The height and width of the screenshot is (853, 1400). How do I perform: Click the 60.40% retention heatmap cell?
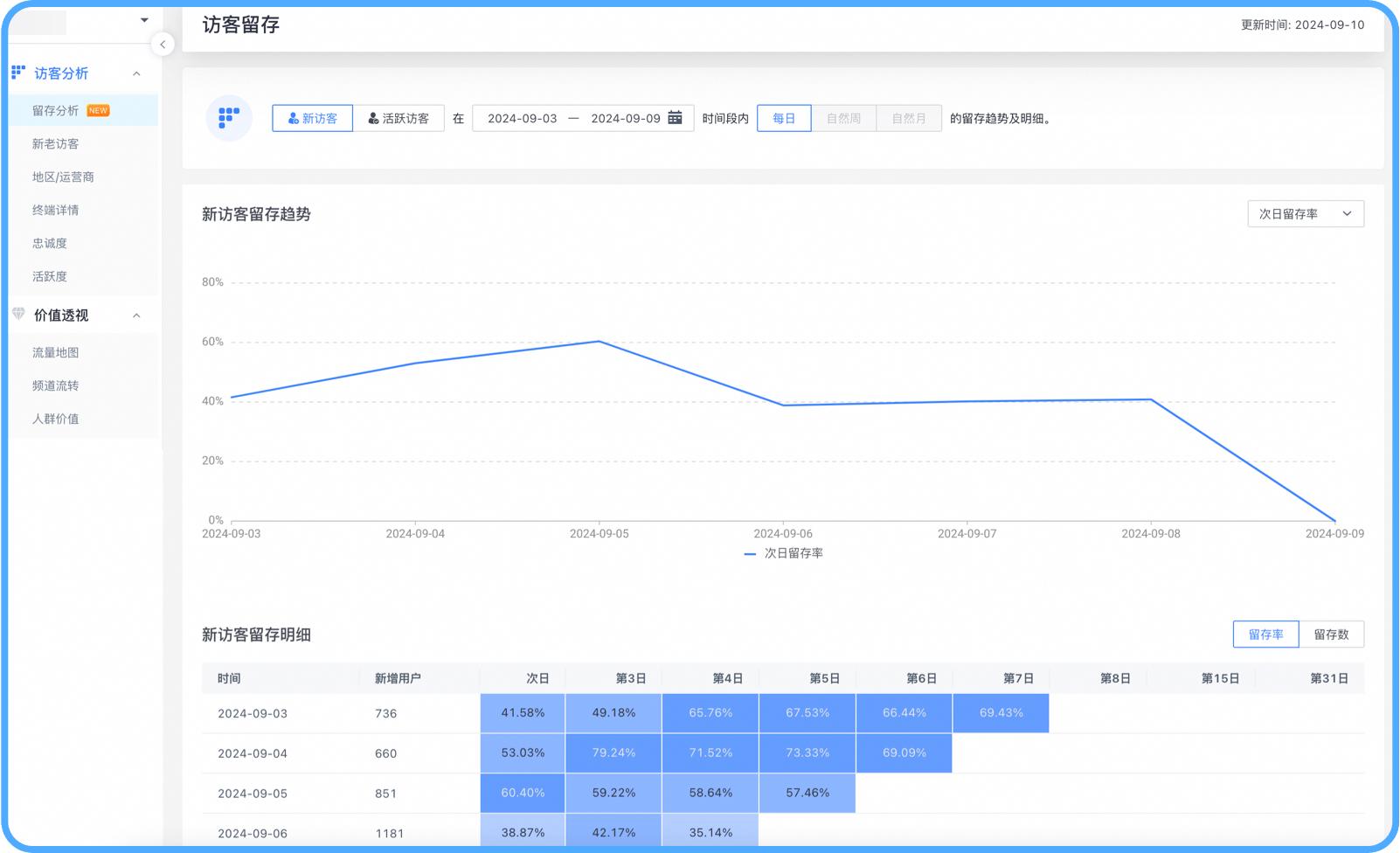pyautogui.click(x=523, y=794)
